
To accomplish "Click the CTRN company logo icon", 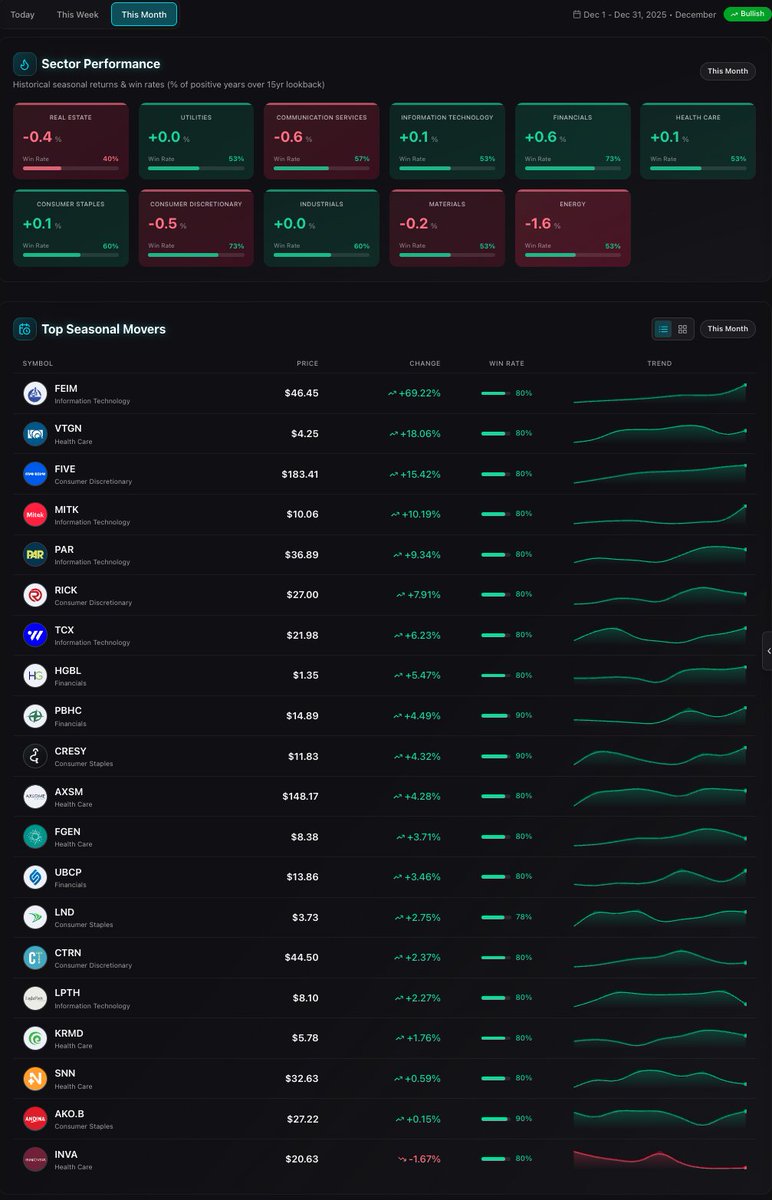I will tap(35, 958).
